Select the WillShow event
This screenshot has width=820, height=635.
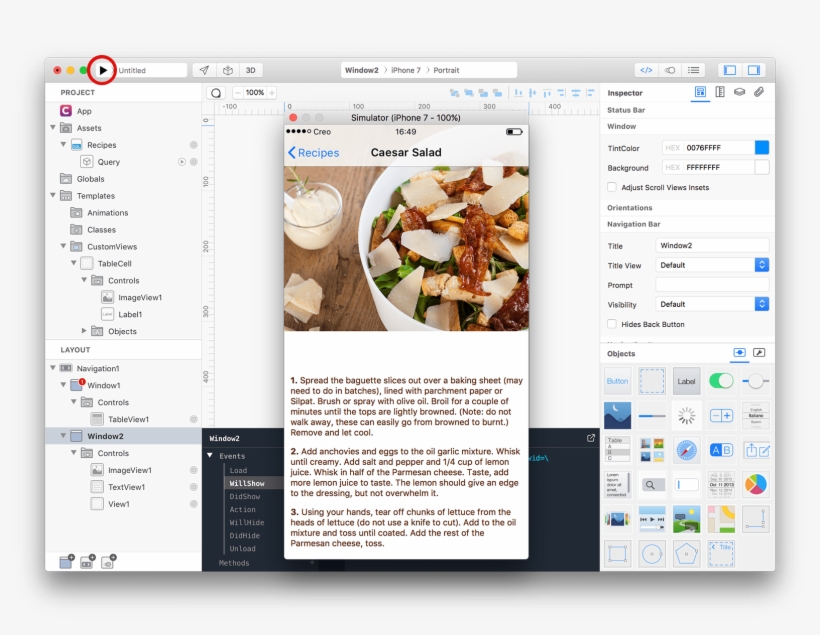tap(246, 483)
